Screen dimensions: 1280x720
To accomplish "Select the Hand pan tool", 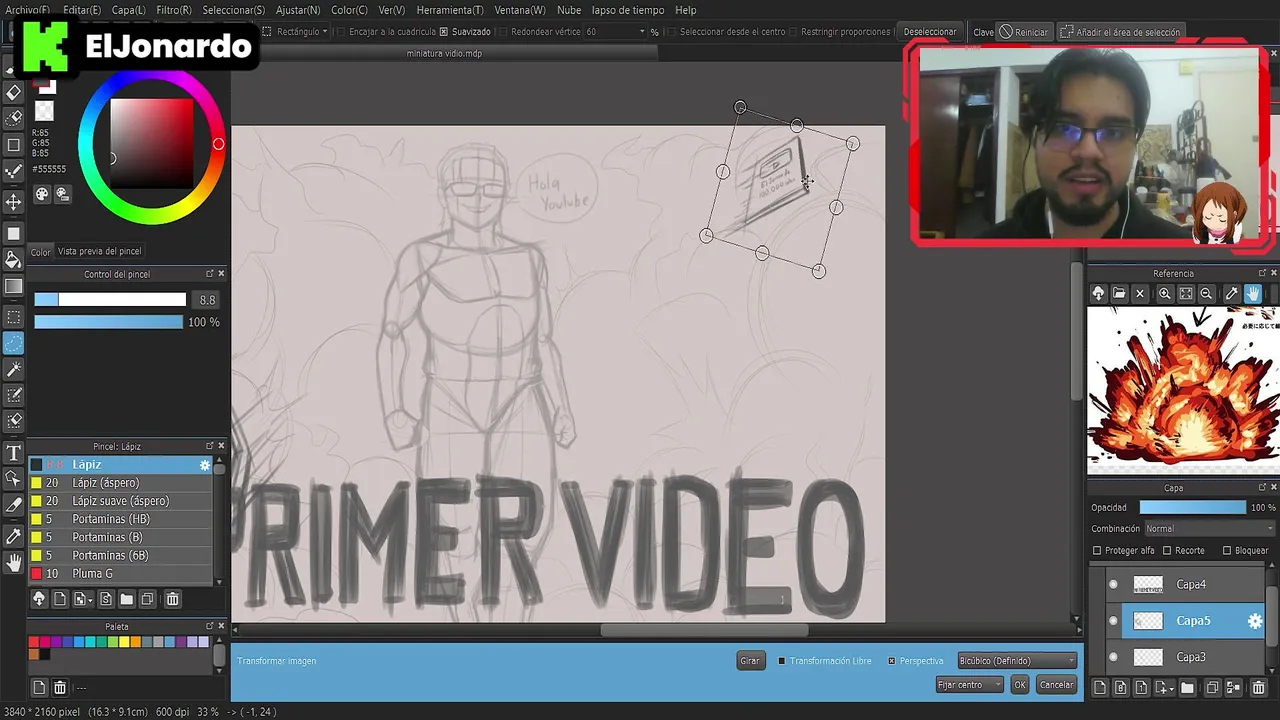I will pos(14,563).
